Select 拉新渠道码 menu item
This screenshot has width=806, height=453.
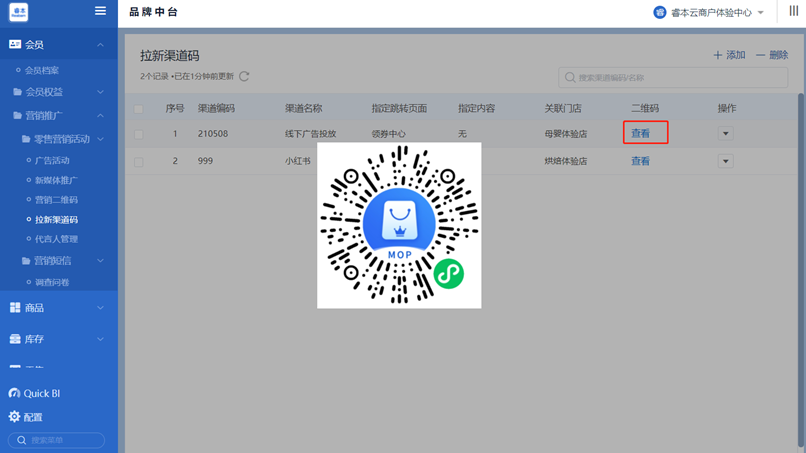click(56, 220)
